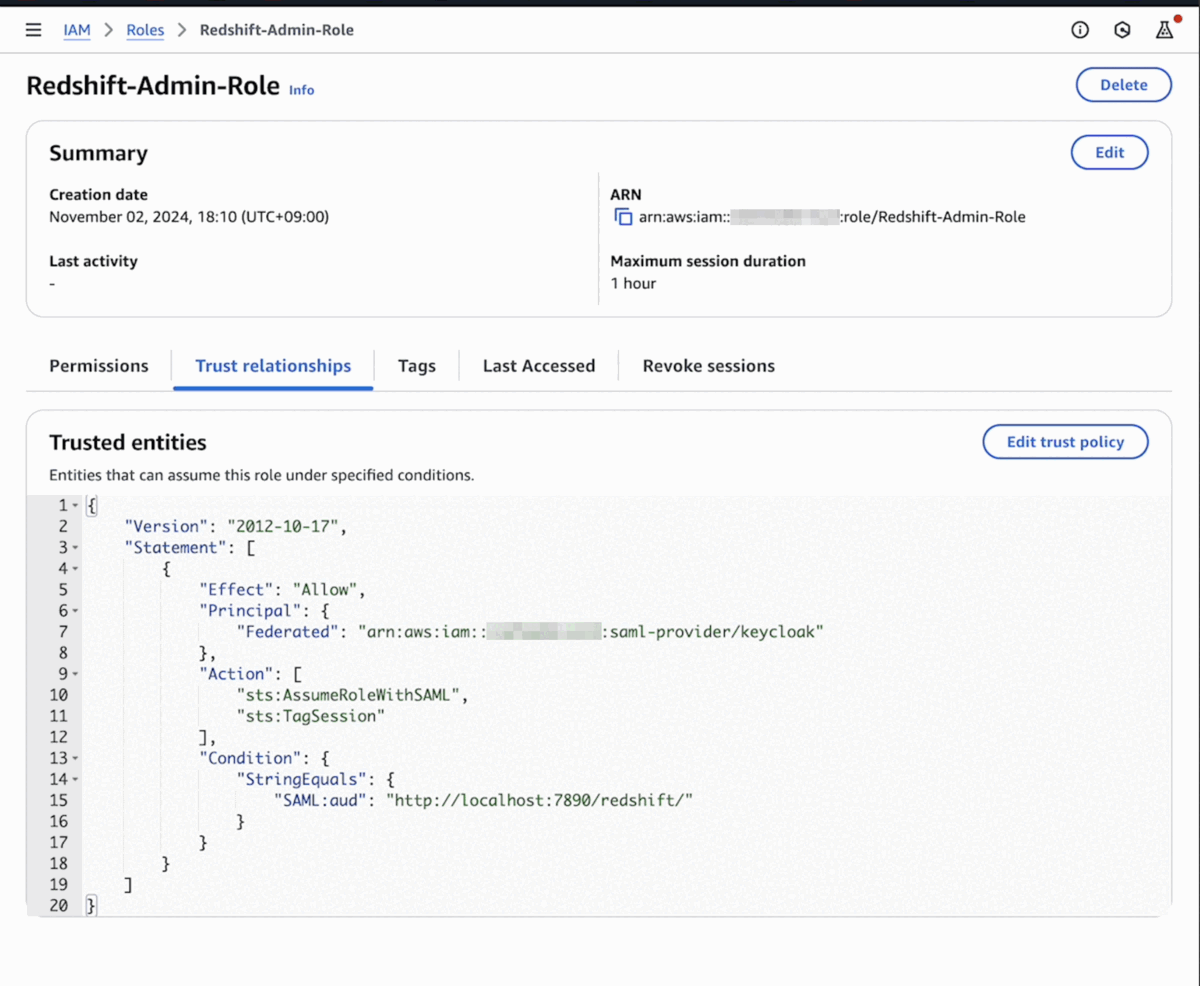Copy the role ARN with copy icon
1200x986 pixels.
tap(623, 217)
